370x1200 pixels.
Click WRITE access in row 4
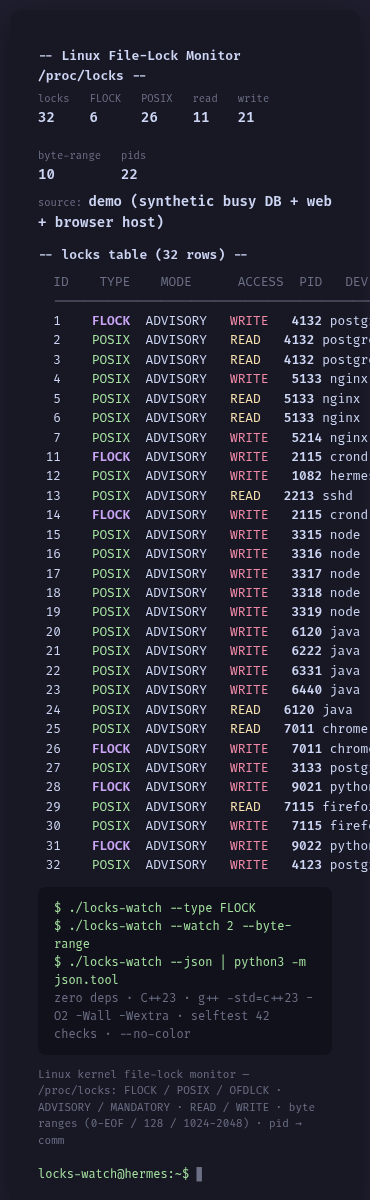pos(249,379)
